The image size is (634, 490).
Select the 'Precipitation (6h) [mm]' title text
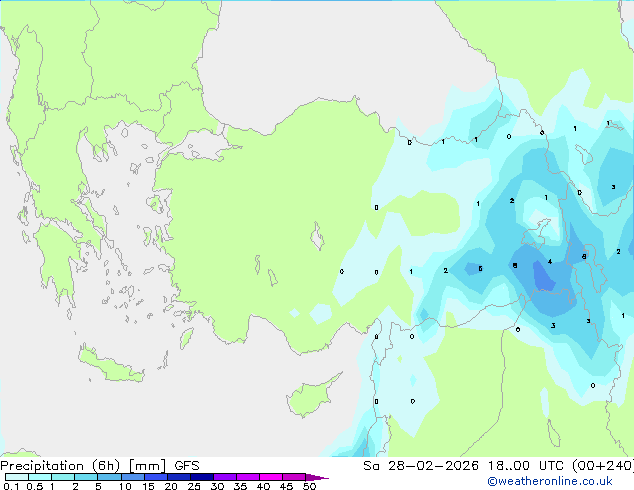(x=83, y=466)
